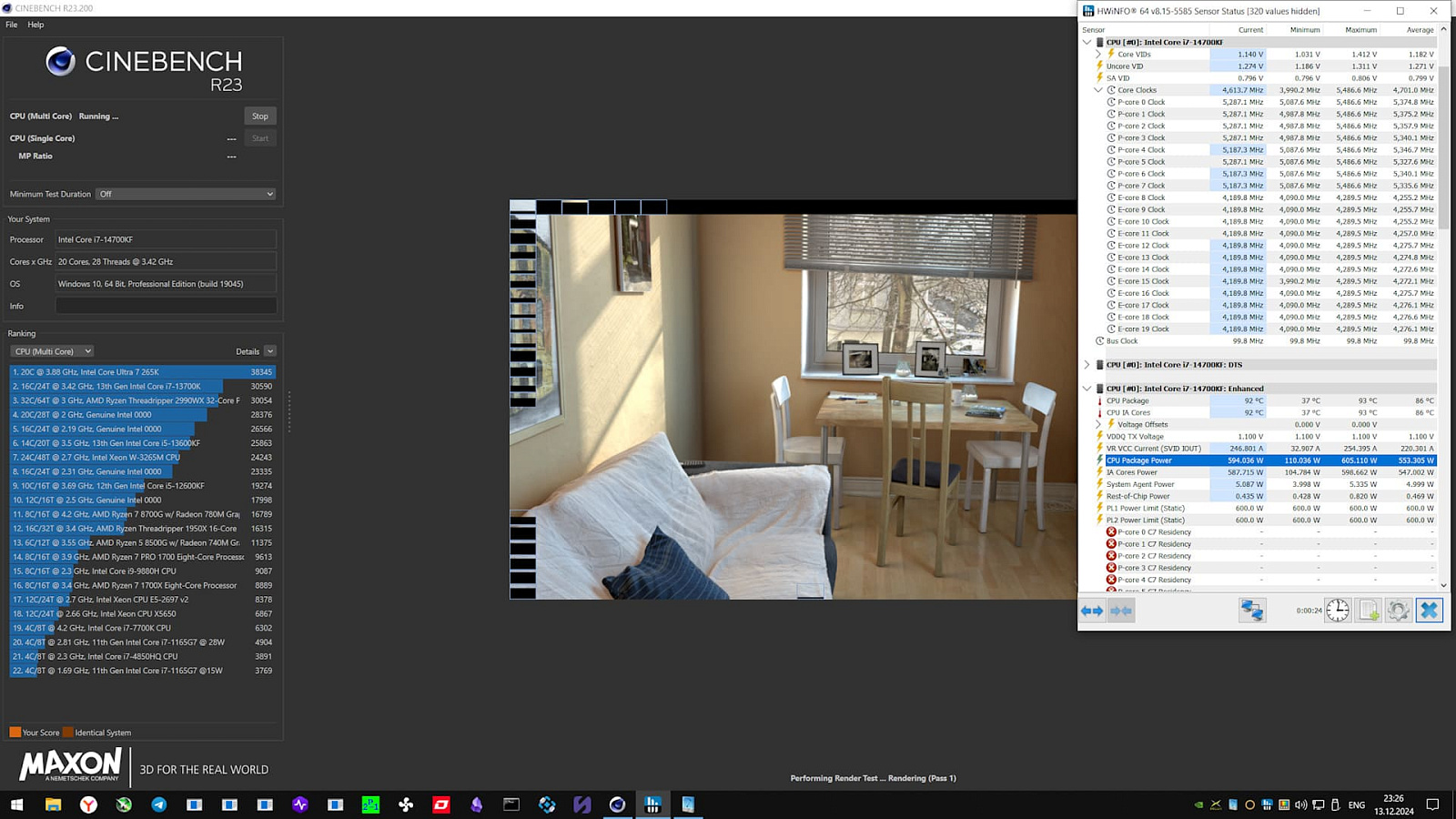
Task: Click the Maximum column header in HWiNFO
Action: point(1361,30)
